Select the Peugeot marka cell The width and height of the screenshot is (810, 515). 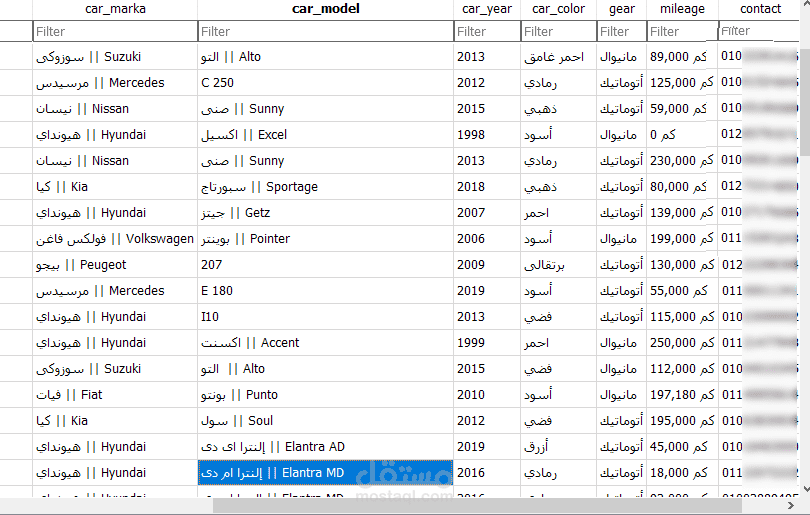point(115,265)
